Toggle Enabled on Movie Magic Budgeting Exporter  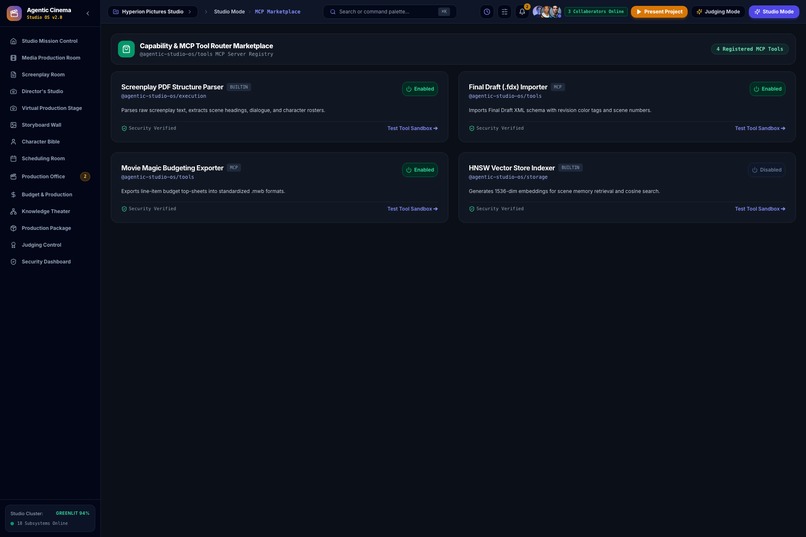(x=420, y=170)
